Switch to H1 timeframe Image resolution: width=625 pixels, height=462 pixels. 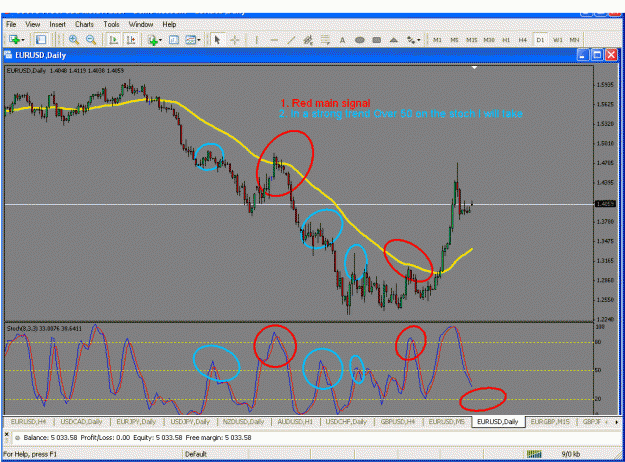pyautogui.click(x=506, y=40)
